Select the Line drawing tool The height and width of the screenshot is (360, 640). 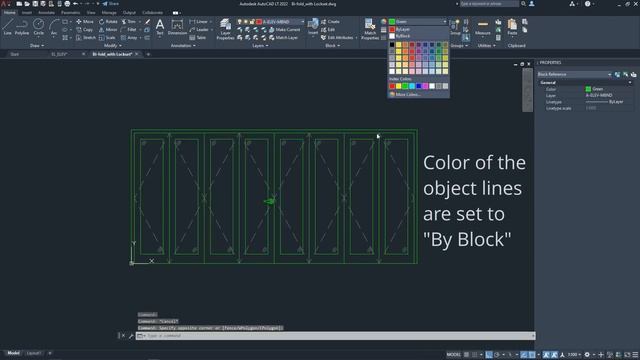click(x=7, y=27)
